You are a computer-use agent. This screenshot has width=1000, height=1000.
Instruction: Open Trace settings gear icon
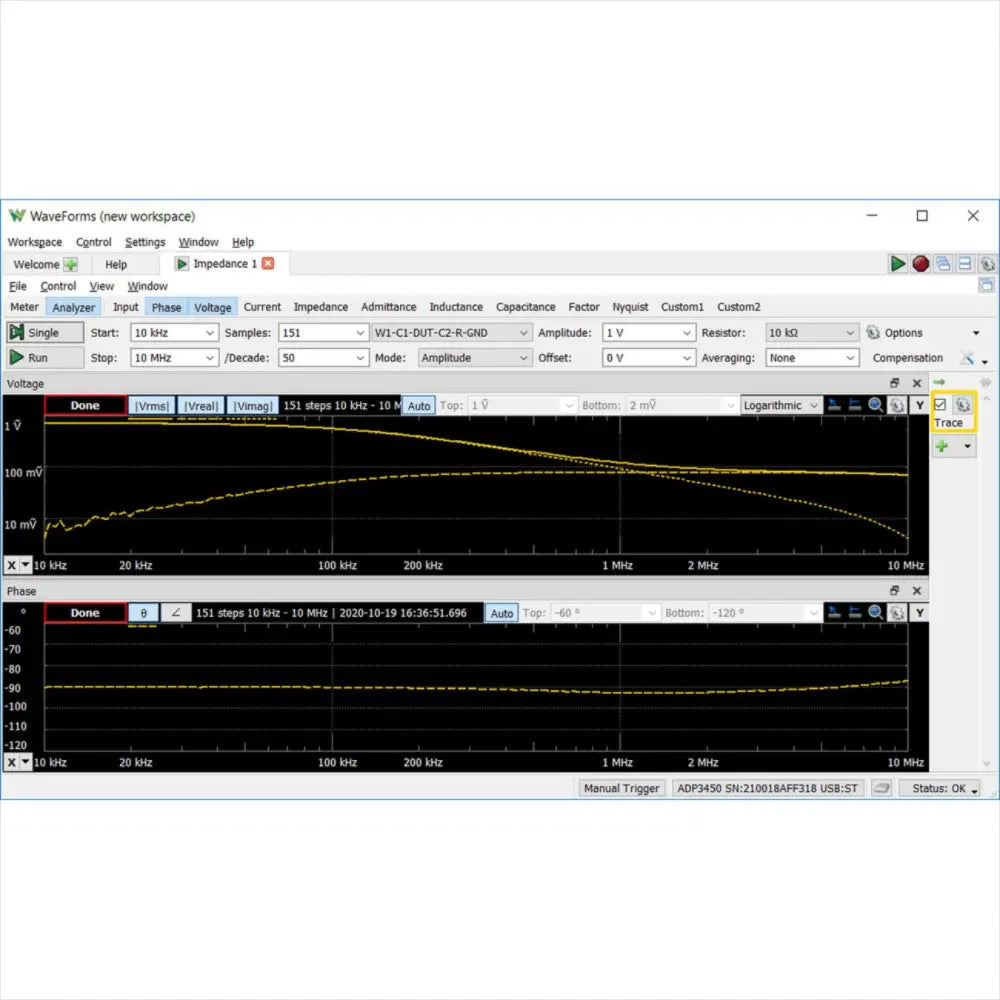962,405
